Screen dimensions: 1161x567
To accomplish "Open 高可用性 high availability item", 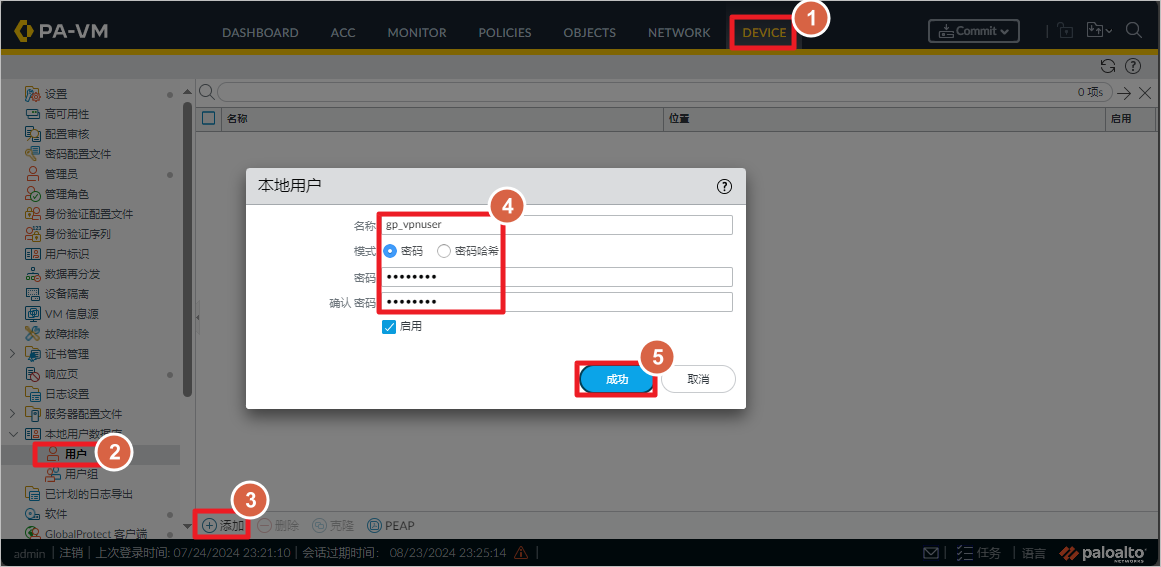I will [67, 114].
